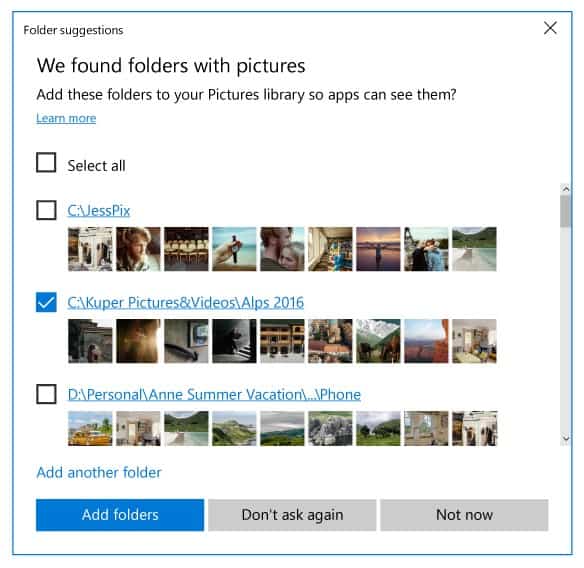Select the yellow taxi thumbnail in Phone folder
584x568 pixels.
[90, 428]
